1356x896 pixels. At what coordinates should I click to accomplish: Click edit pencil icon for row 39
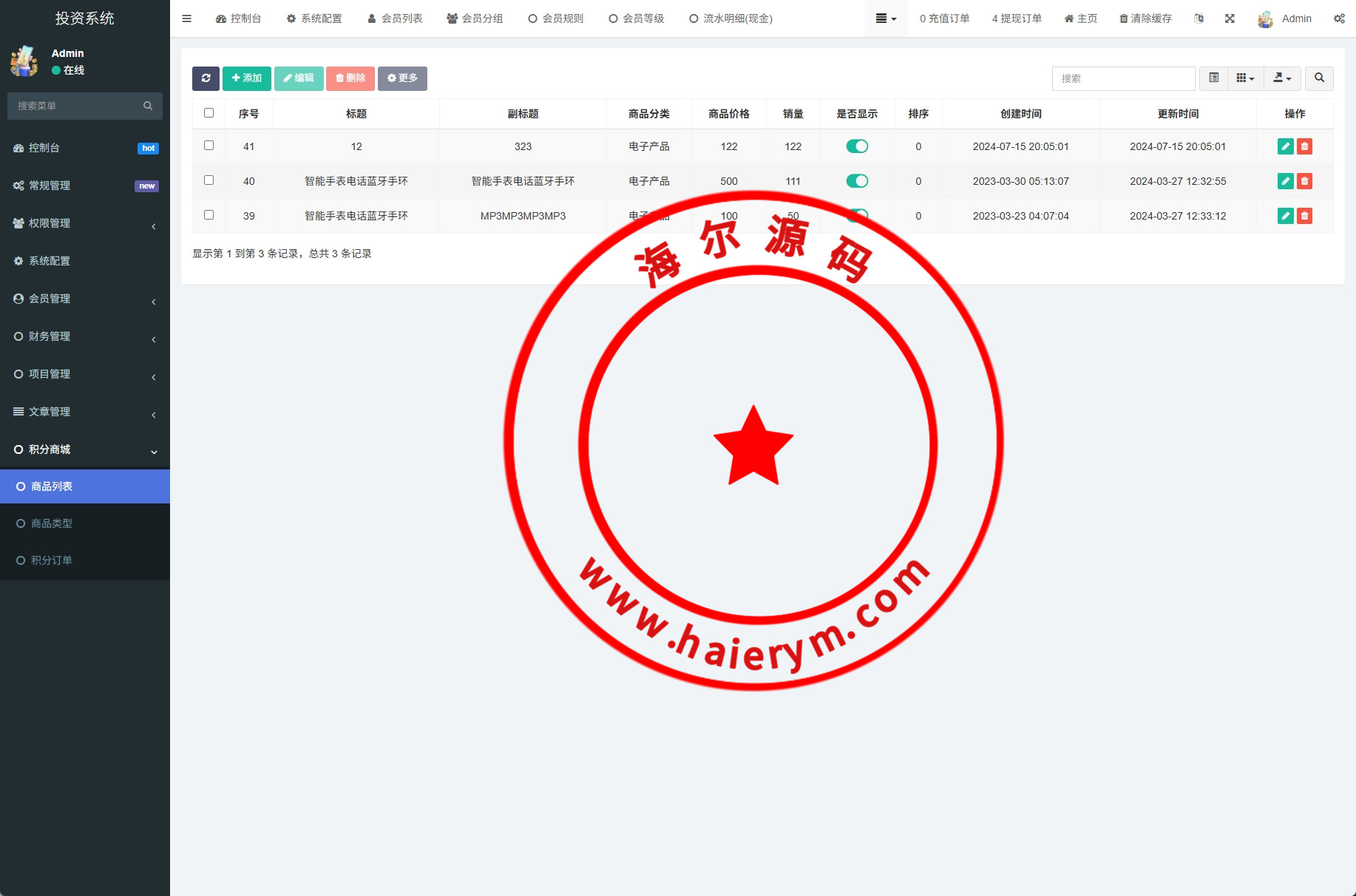[1285, 216]
